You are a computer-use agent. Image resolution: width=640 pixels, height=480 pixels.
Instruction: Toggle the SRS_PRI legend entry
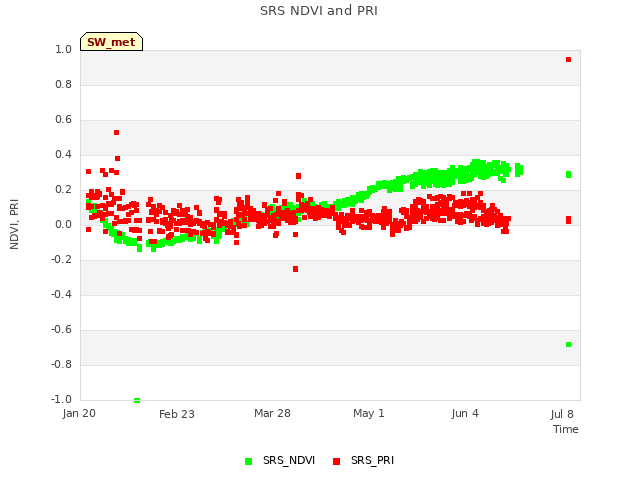pyautogui.click(x=363, y=460)
